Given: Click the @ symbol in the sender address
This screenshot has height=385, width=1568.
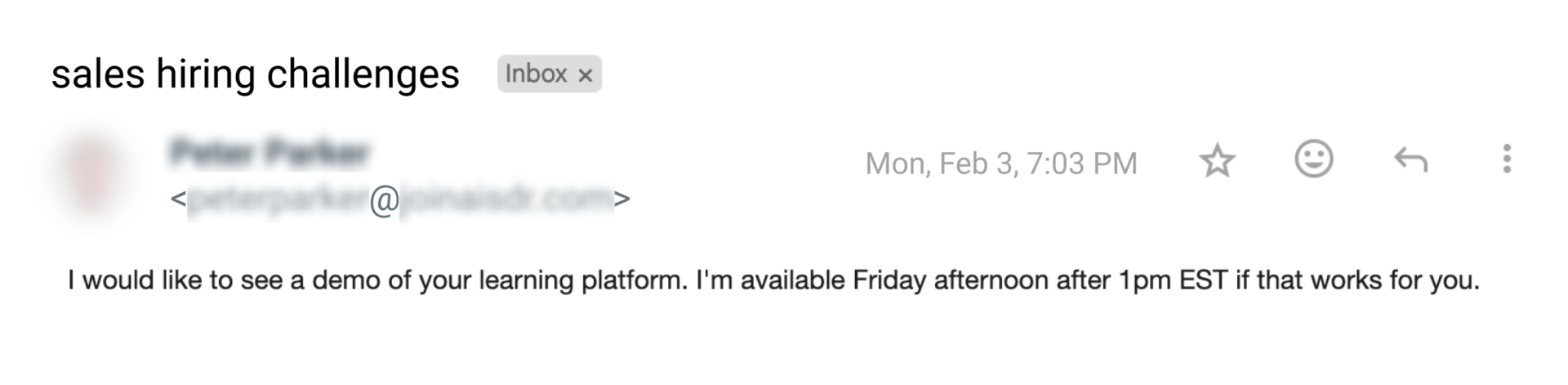Looking at the screenshot, I should [383, 199].
